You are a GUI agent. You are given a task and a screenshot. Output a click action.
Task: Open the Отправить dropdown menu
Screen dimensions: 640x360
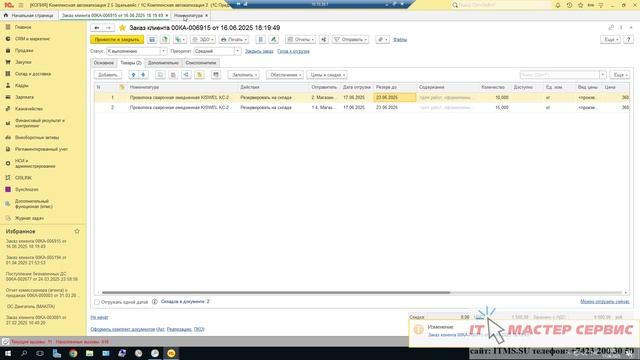pyautogui.click(x=351, y=40)
